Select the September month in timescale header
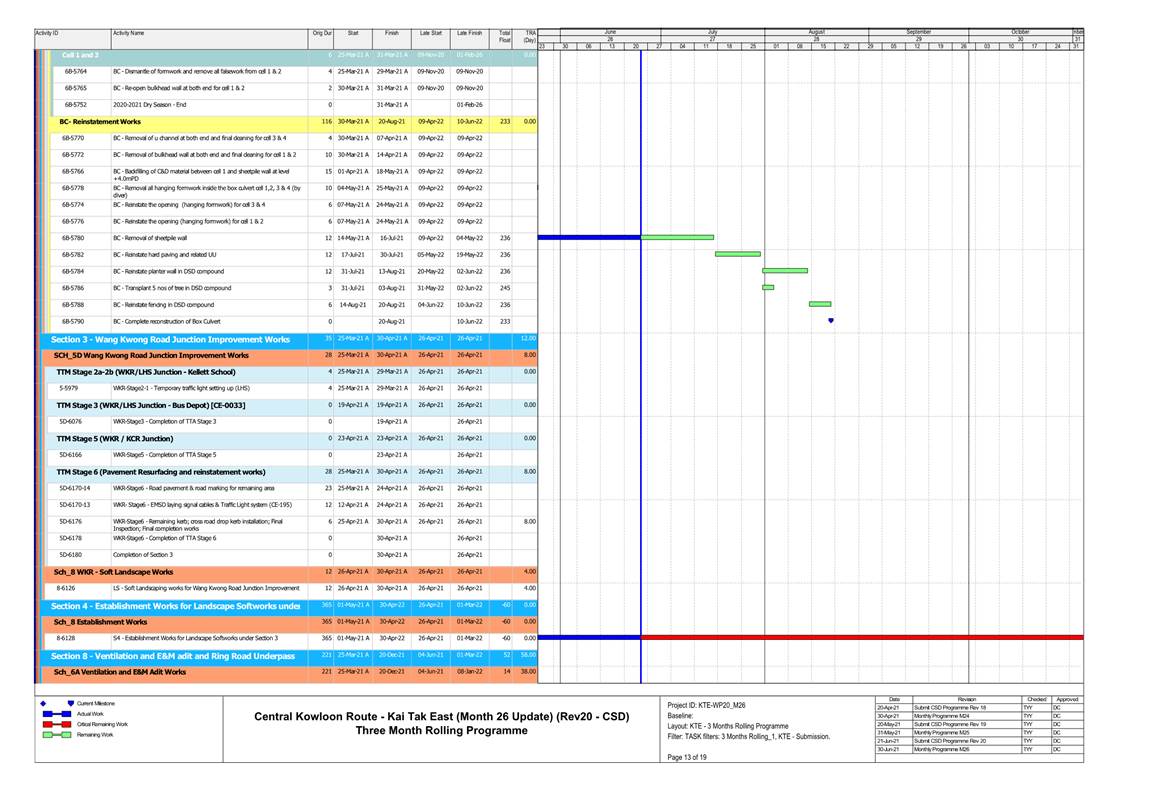1149x812 pixels. pos(918,32)
